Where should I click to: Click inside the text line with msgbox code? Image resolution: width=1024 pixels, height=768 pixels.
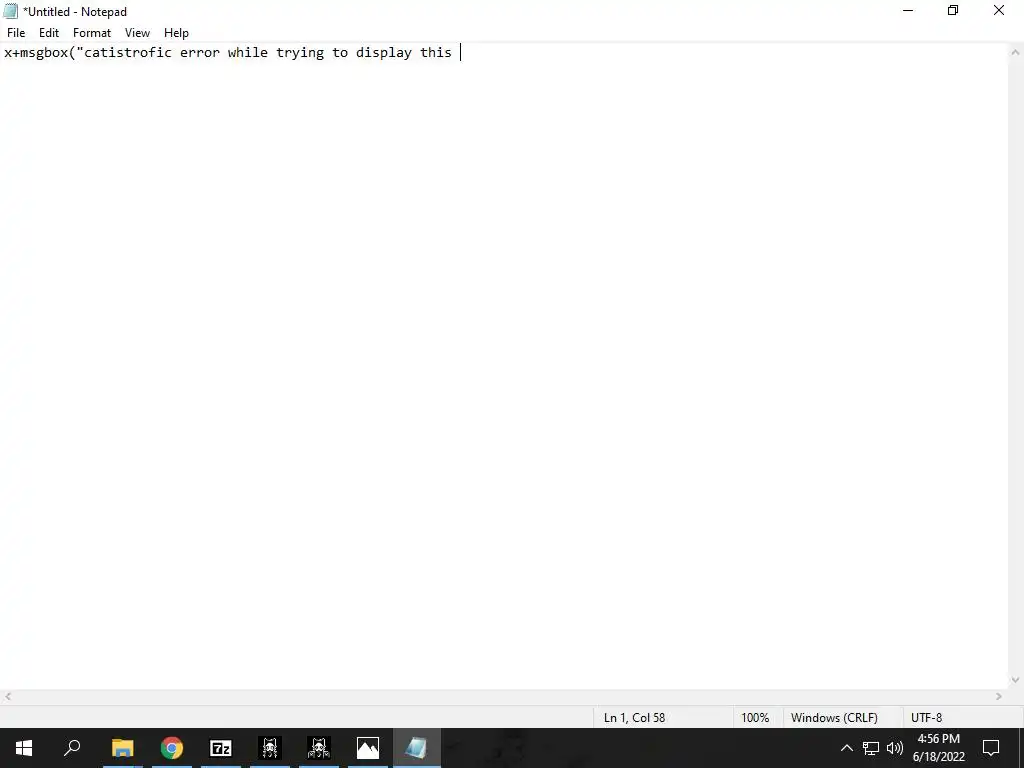click(x=229, y=52)
